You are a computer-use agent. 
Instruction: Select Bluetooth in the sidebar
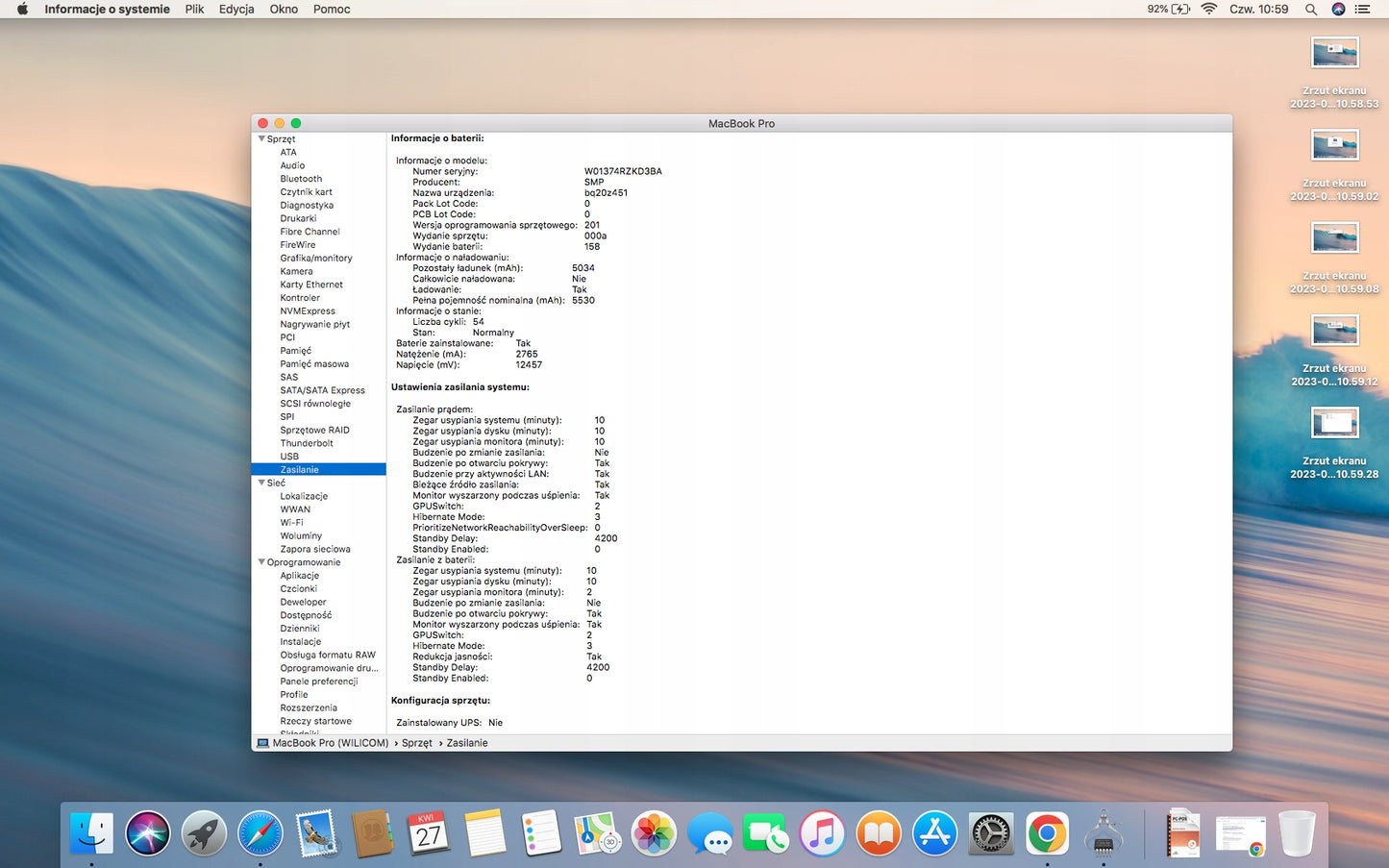click(301, 178)
